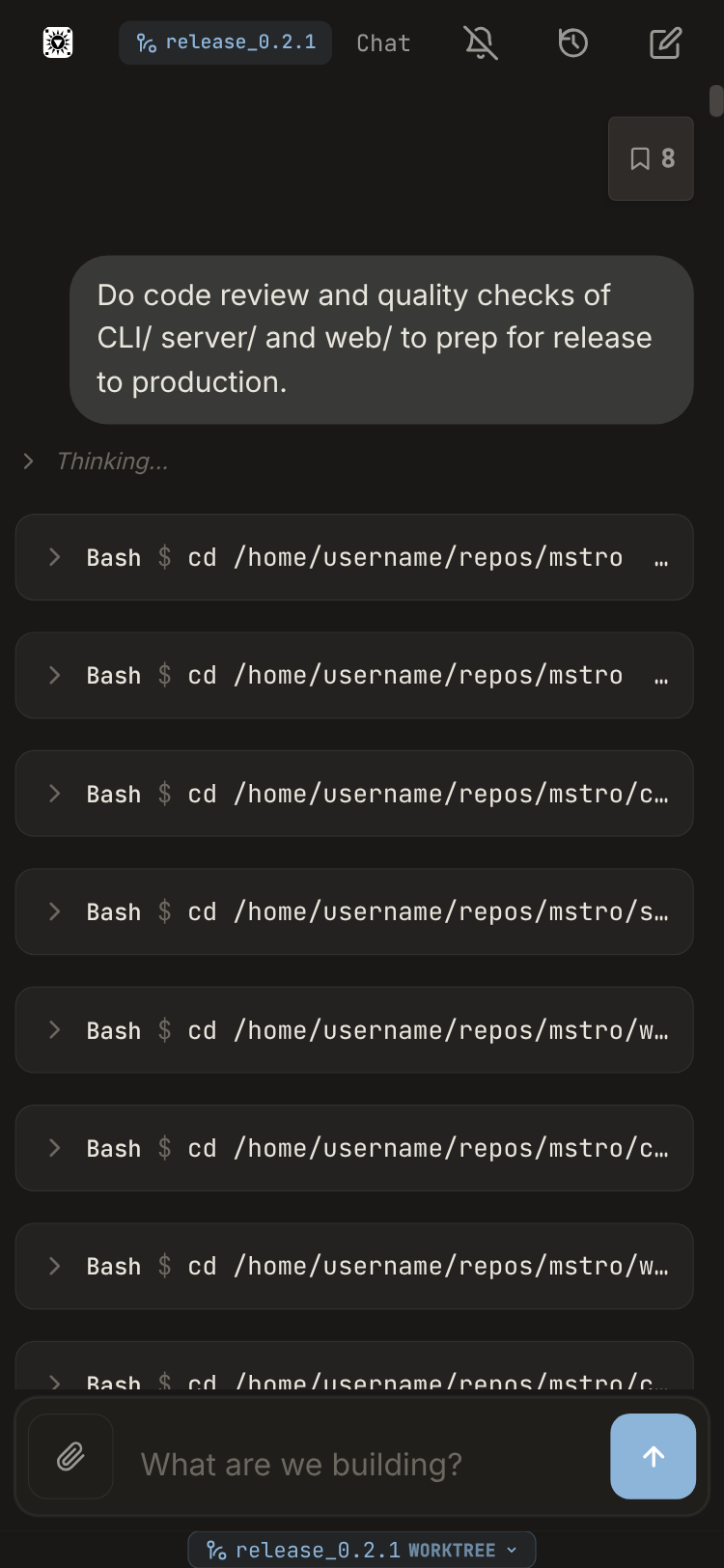This screenshot has height=1568, width=724.
Task: Click the app logo icon
Action: tap(58, 42)
